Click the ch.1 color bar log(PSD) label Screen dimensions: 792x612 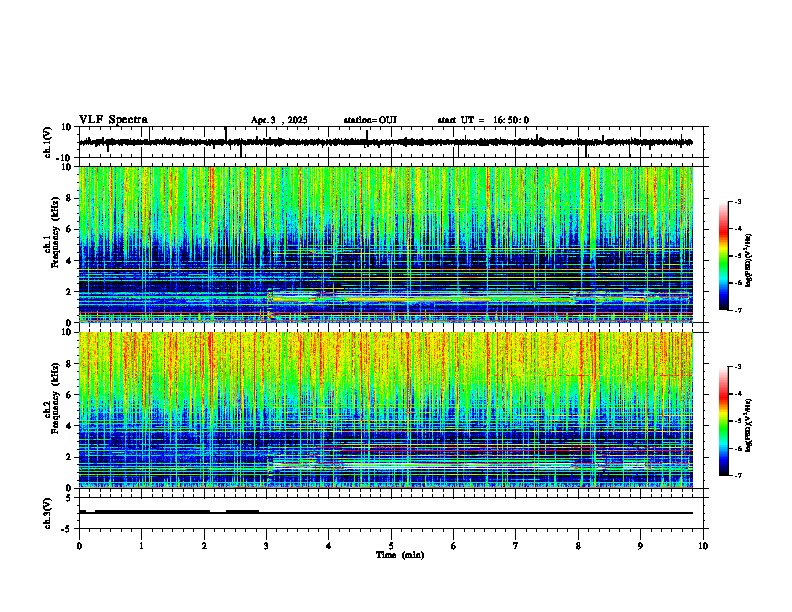tap(749, 260)
